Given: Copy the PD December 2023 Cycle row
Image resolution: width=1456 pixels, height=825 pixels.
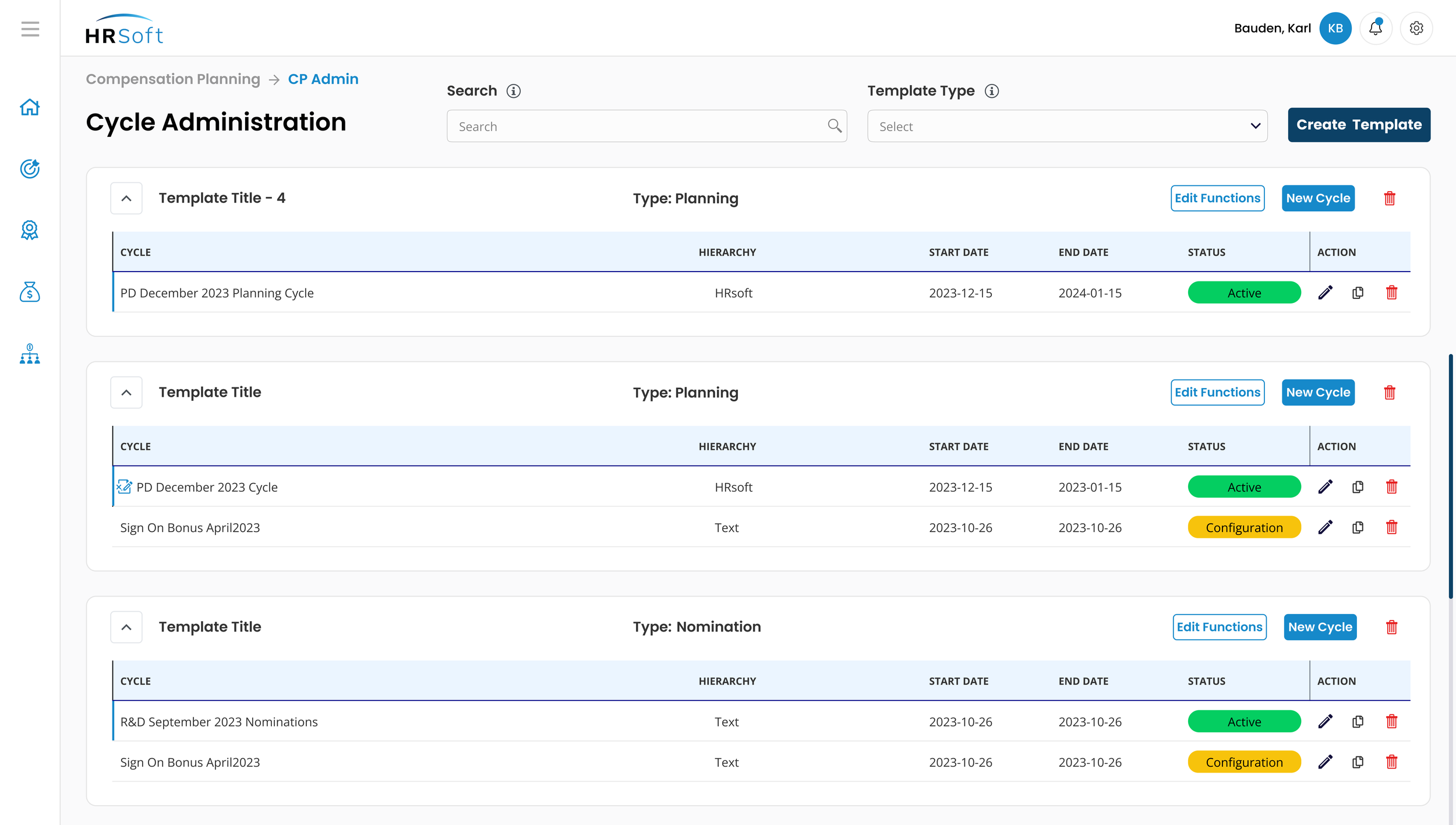Looking at the screenshot, I should click(1358, 487).
